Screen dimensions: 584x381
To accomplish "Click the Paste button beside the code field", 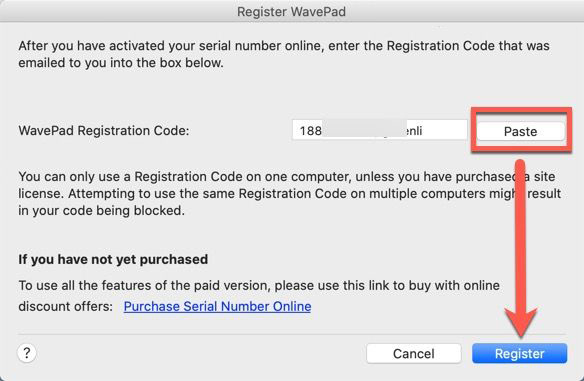I will point(520,131).
